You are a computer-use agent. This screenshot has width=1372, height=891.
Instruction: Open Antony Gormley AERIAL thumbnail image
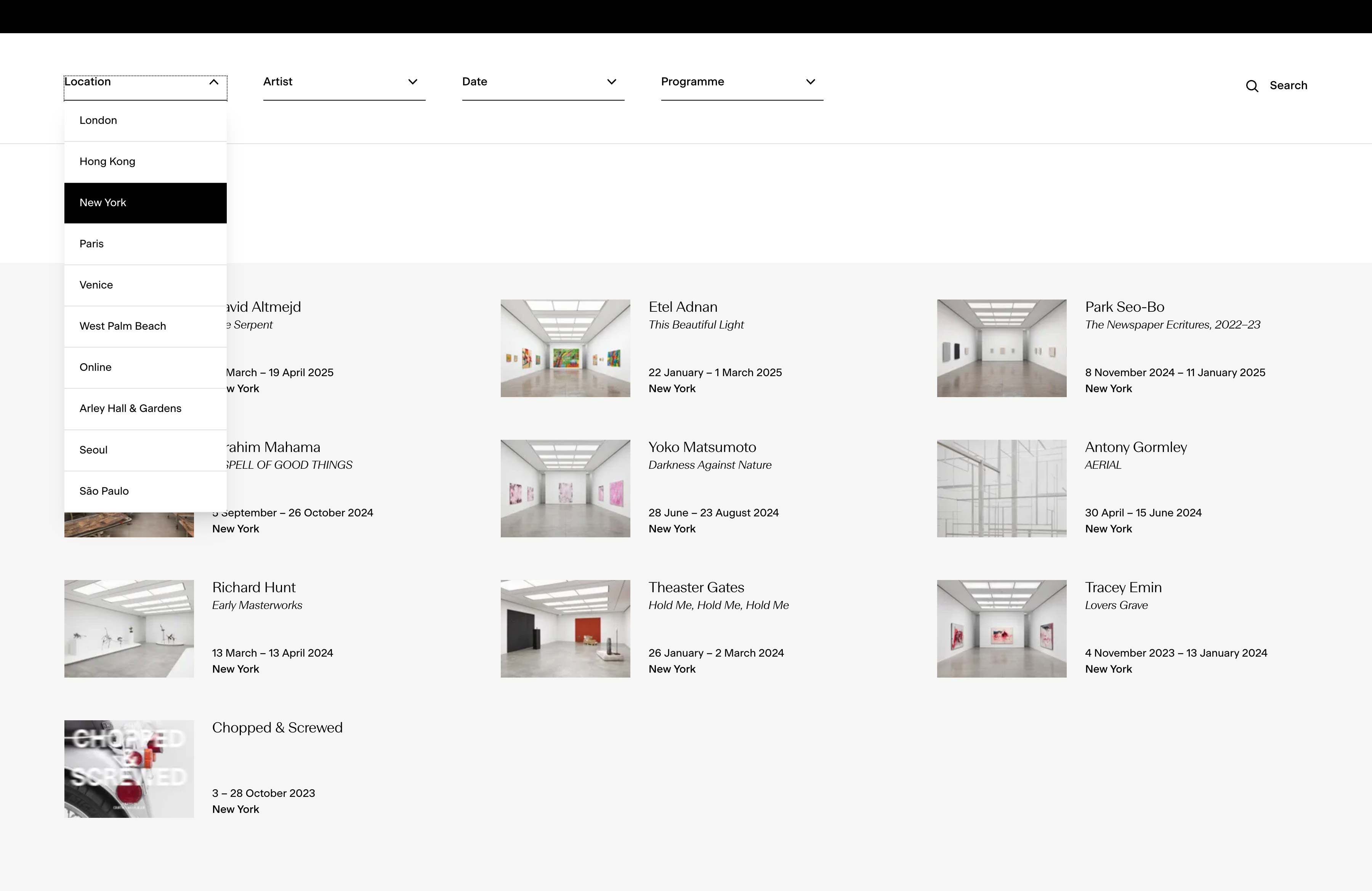pos(1001,488)
